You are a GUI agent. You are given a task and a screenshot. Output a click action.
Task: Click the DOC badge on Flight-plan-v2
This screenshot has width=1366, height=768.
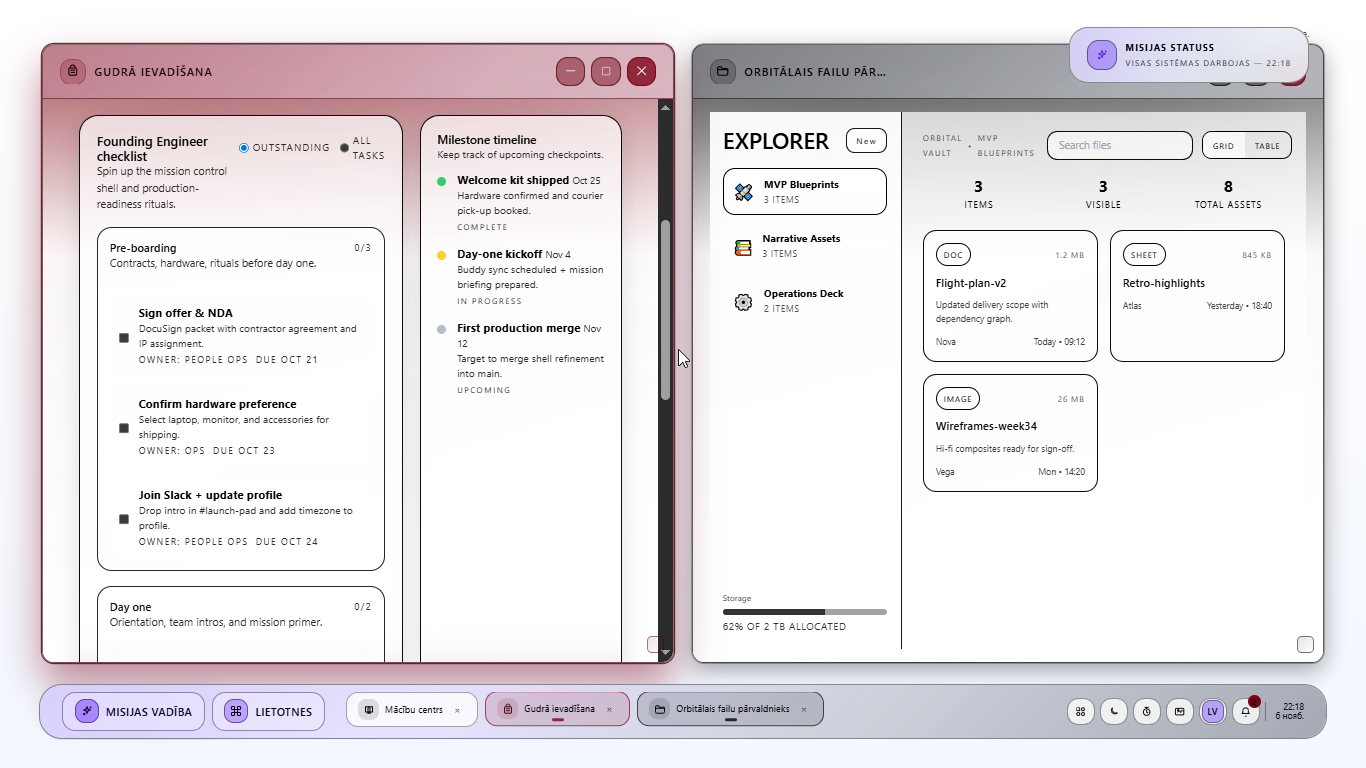tap(953, 254)
